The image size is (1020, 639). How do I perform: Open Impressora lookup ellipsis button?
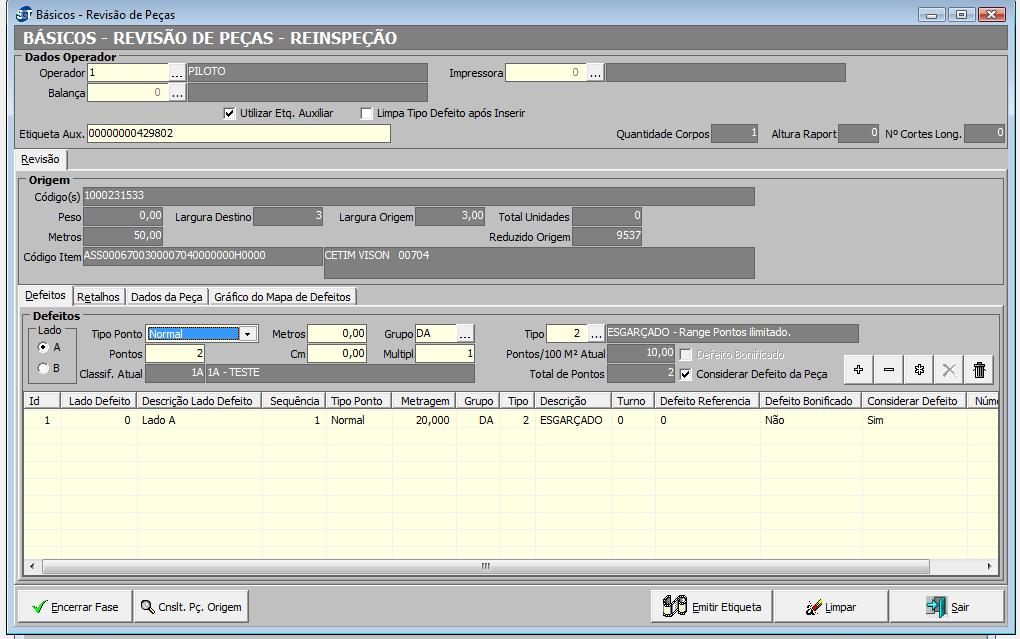595,73
